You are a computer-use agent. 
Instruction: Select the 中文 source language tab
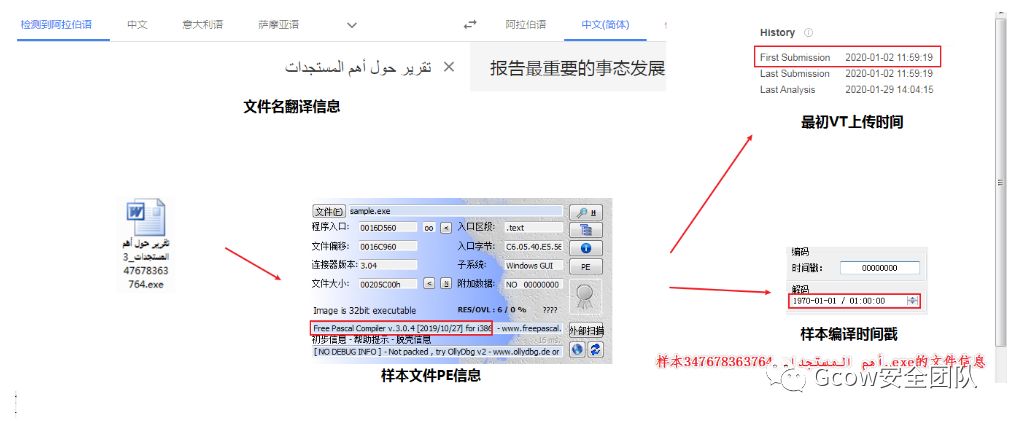pyautogui.click(x=137, y=25)
